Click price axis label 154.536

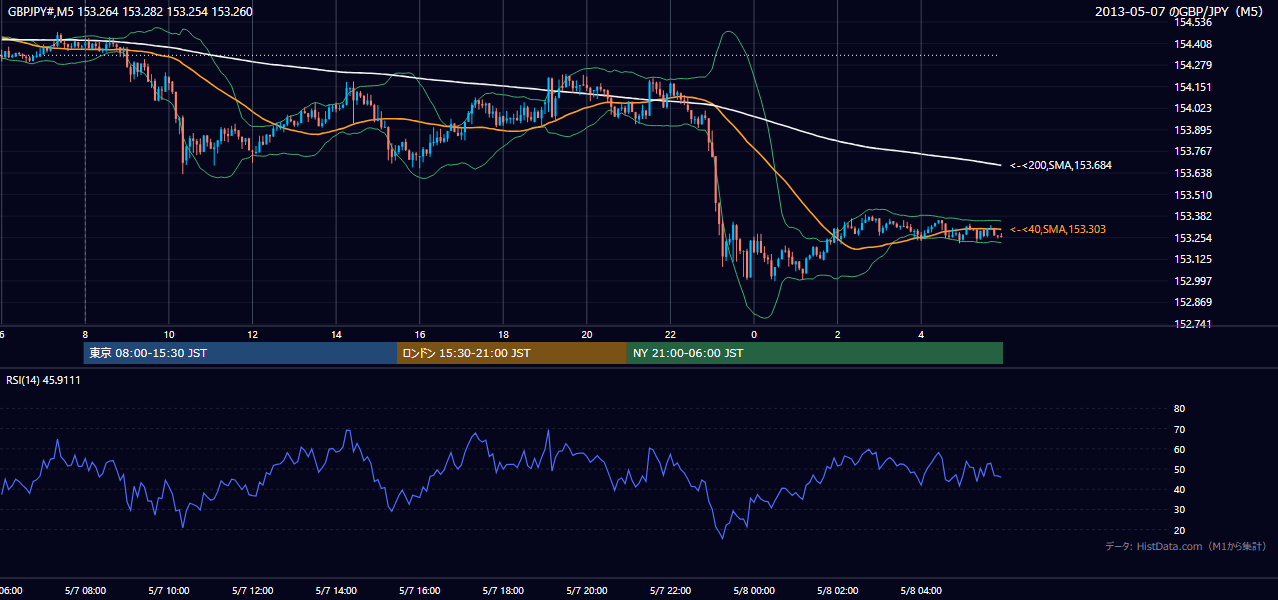coord(1192,22)
